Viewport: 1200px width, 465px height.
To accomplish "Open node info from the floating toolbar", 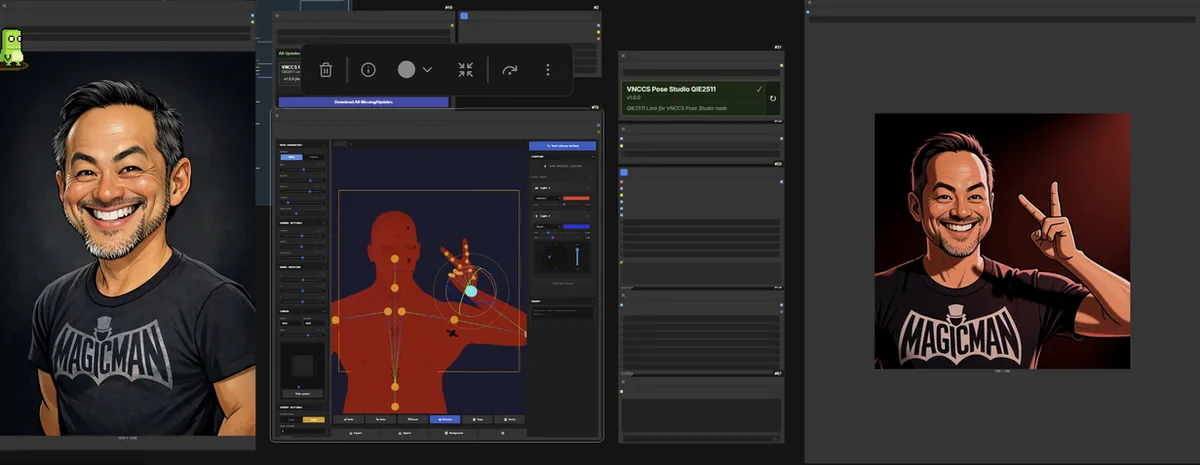I will pos(368,69).
